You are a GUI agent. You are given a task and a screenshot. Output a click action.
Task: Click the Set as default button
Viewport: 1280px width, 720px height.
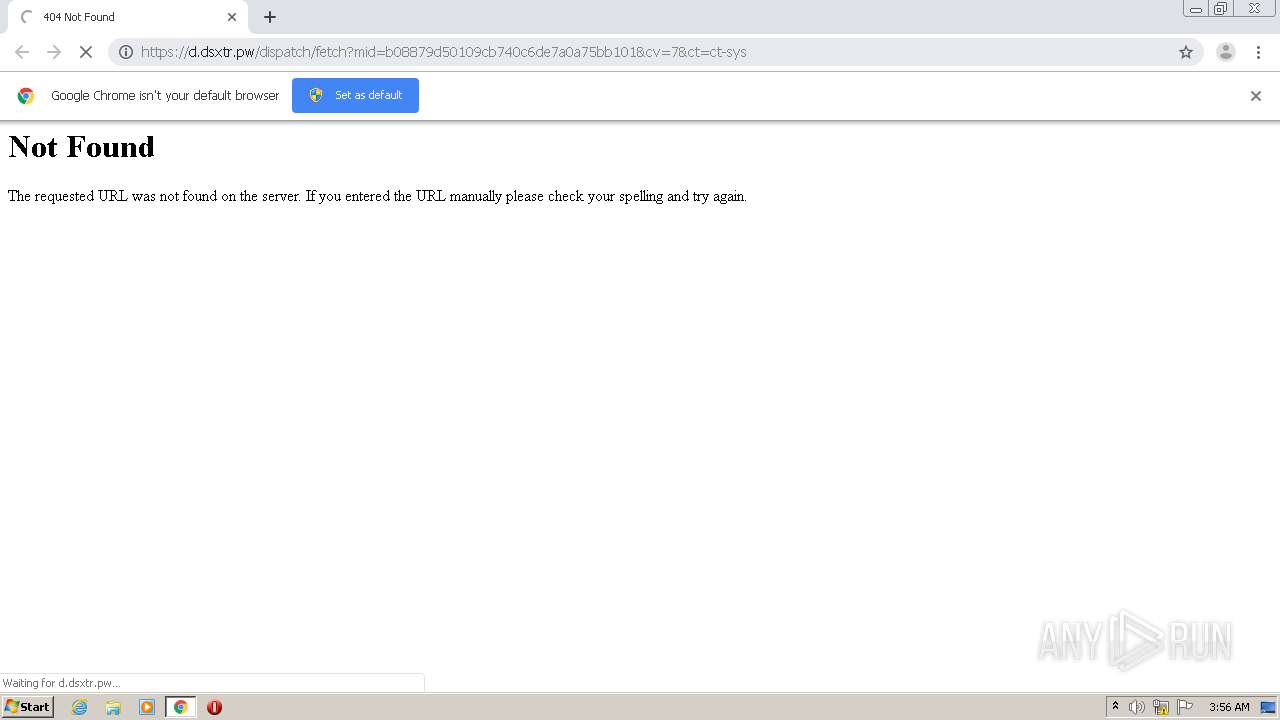click(x=355, y=95)
